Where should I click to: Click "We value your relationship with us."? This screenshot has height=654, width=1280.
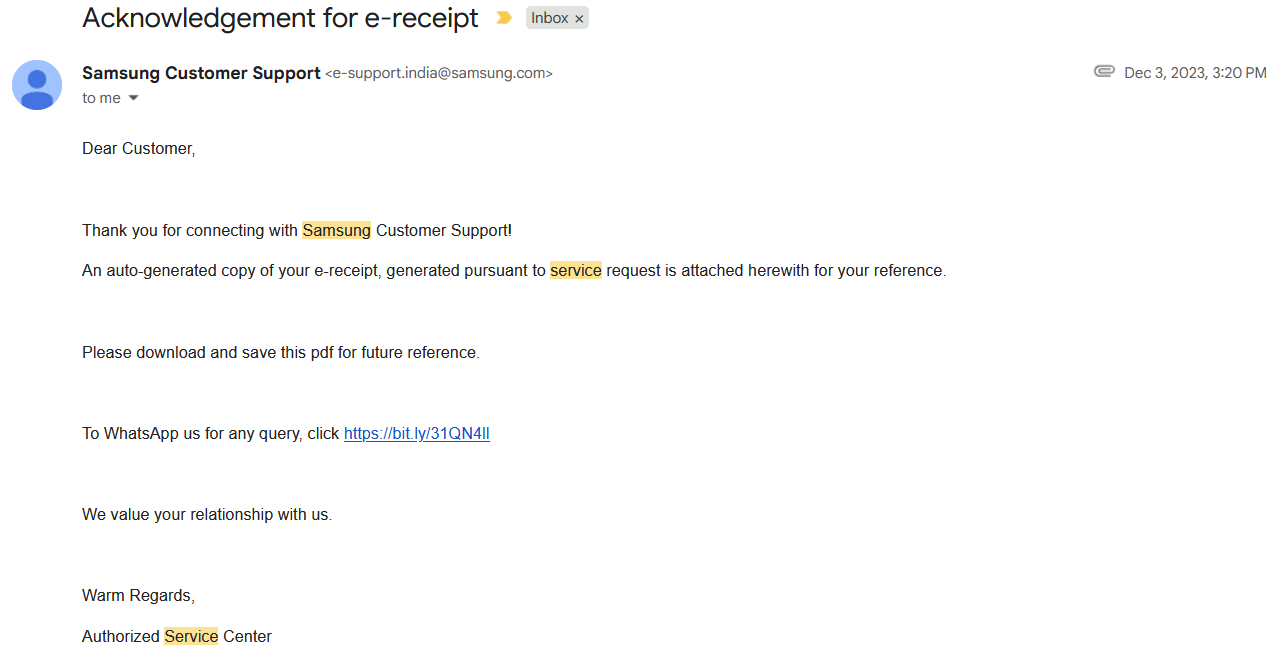(206, 514)
